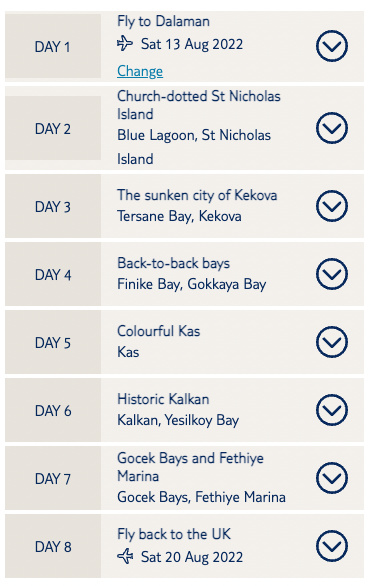The image size is (373, 586).
Task: Click 'Finike Bay, Gokkaya Bay' text
Action: (192, 284)
